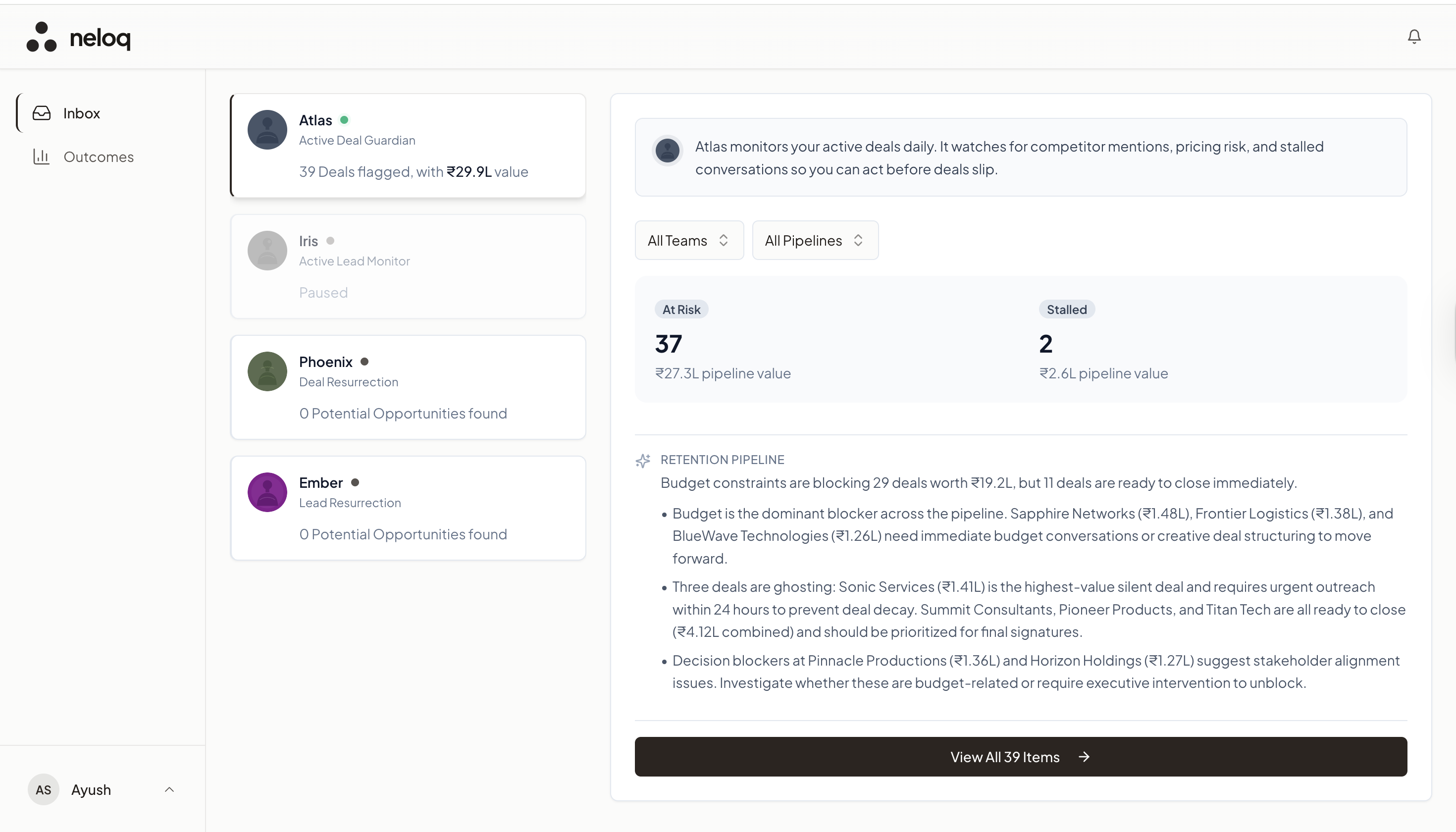The width and height of the screenshot is (1456, 832).
Task: Open the All Teams dropdown
Action: coord(688,241)
